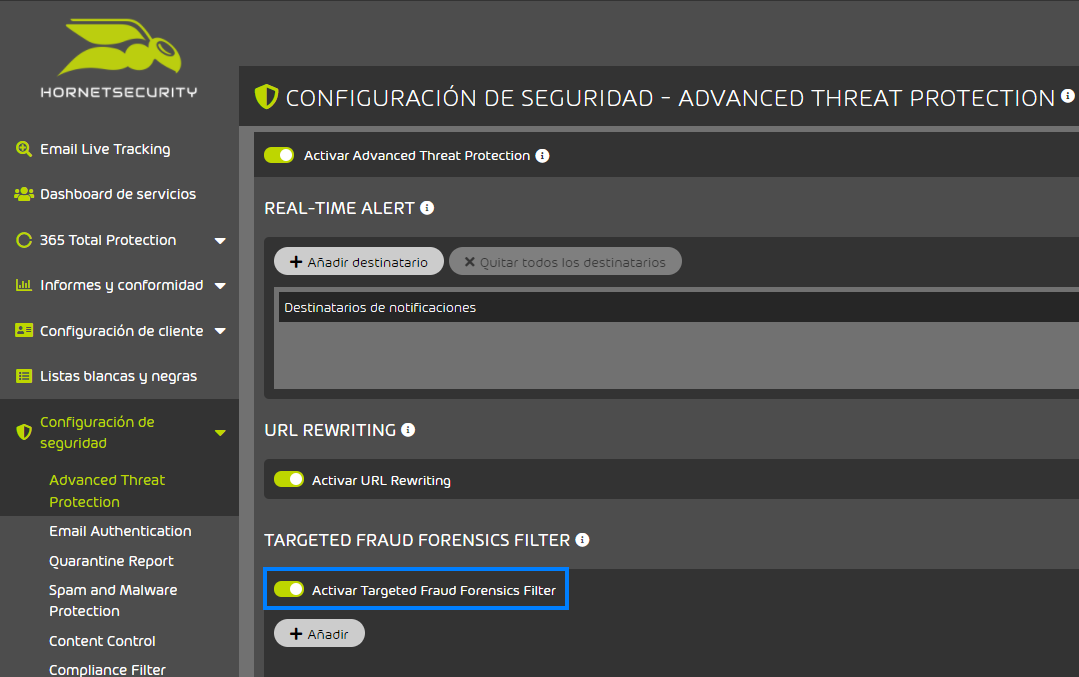1079x677 pixels.
Task: Select Quarantine Report submenu item
Action: click(x=111, y=561)
